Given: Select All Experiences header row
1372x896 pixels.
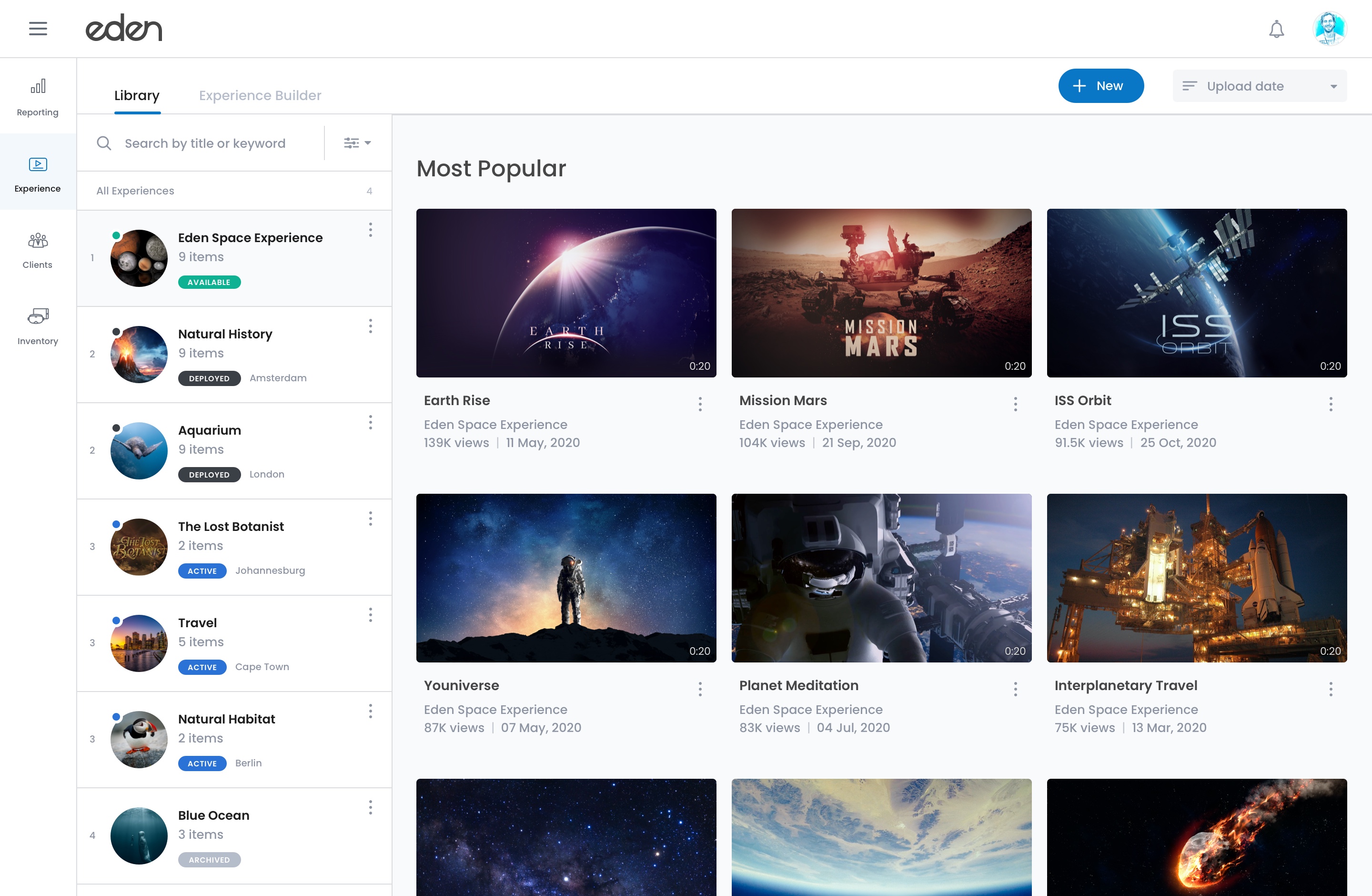Looking at the screenshot, I should (x=234, y=191).
